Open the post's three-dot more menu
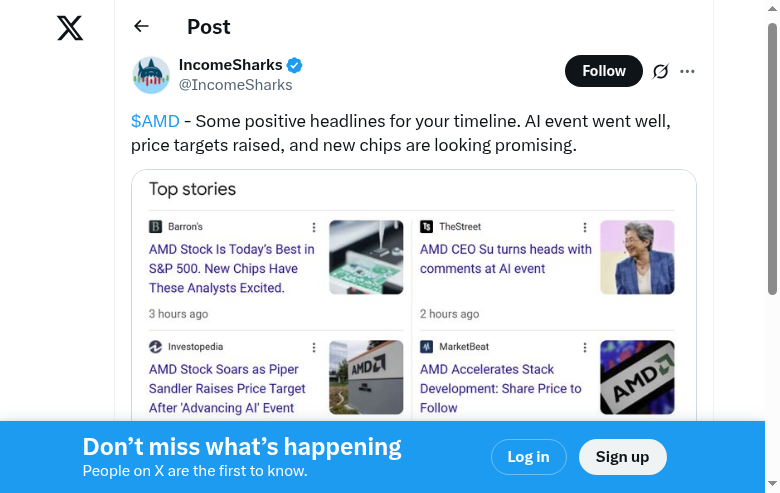780x493 pixels. click(x=687, y=71)
